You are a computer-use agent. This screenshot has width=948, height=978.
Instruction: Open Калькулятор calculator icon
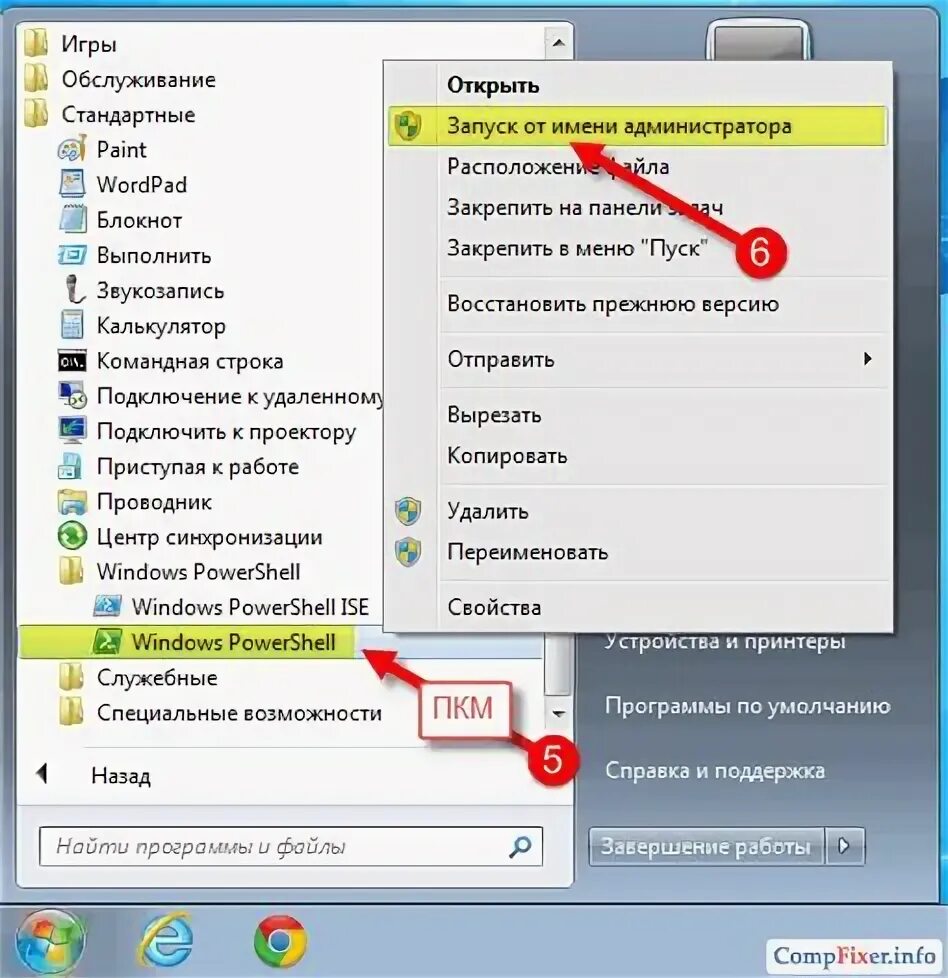pos(72,326)
